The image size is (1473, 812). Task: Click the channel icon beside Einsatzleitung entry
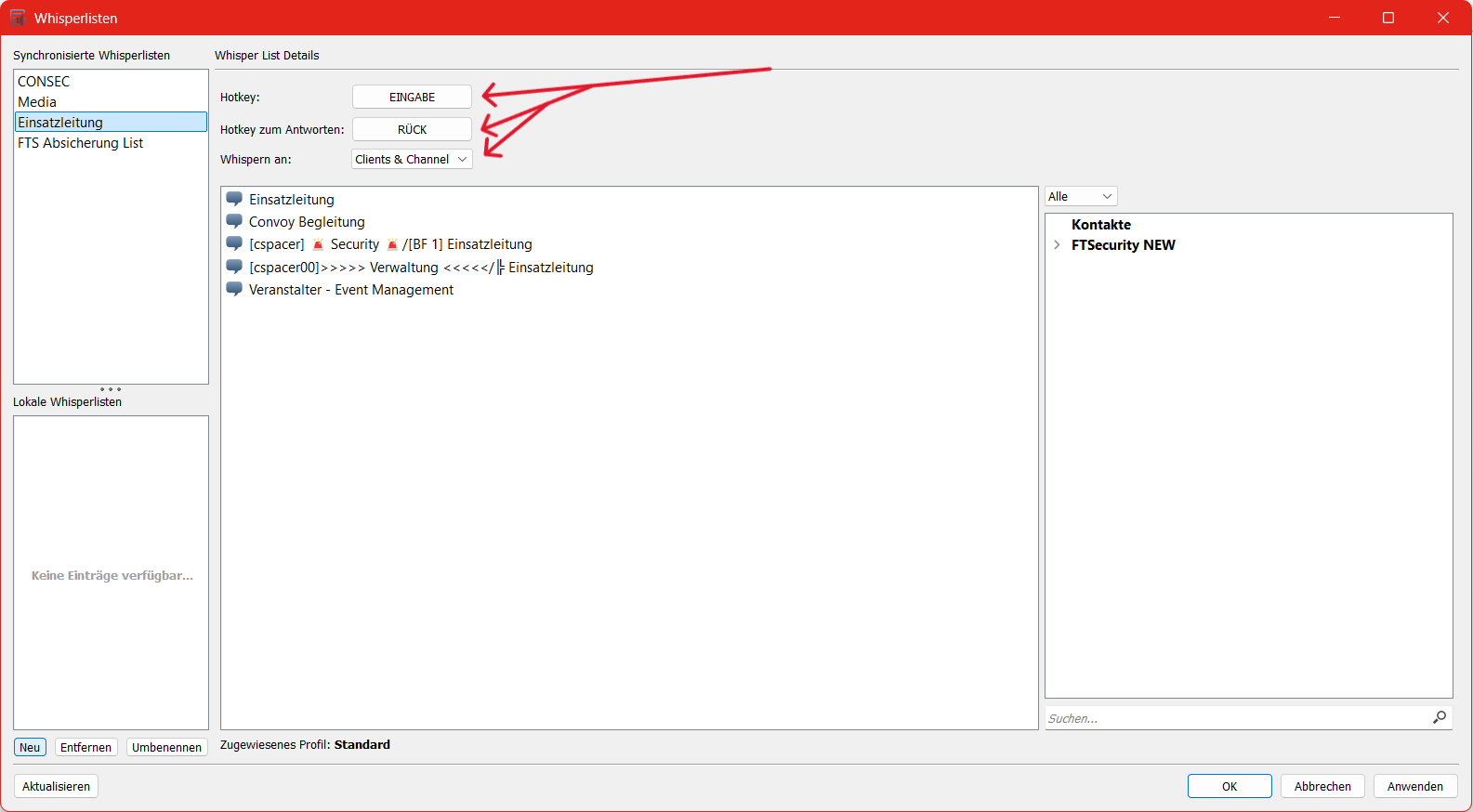click(x=234, y=199)
